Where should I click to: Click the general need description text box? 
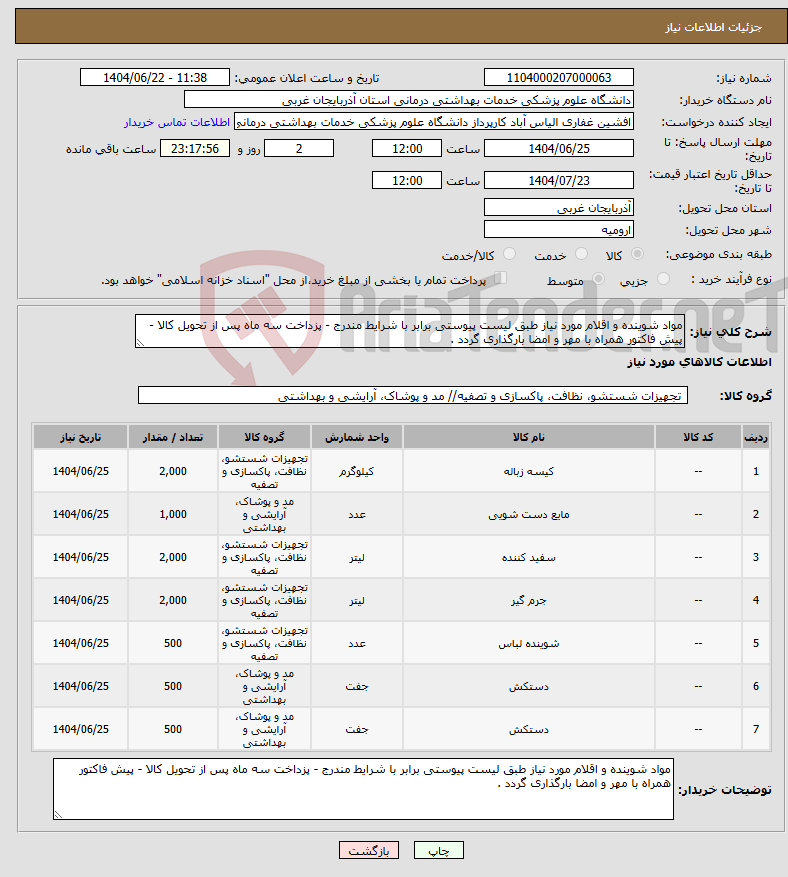(x=410, y=332)
